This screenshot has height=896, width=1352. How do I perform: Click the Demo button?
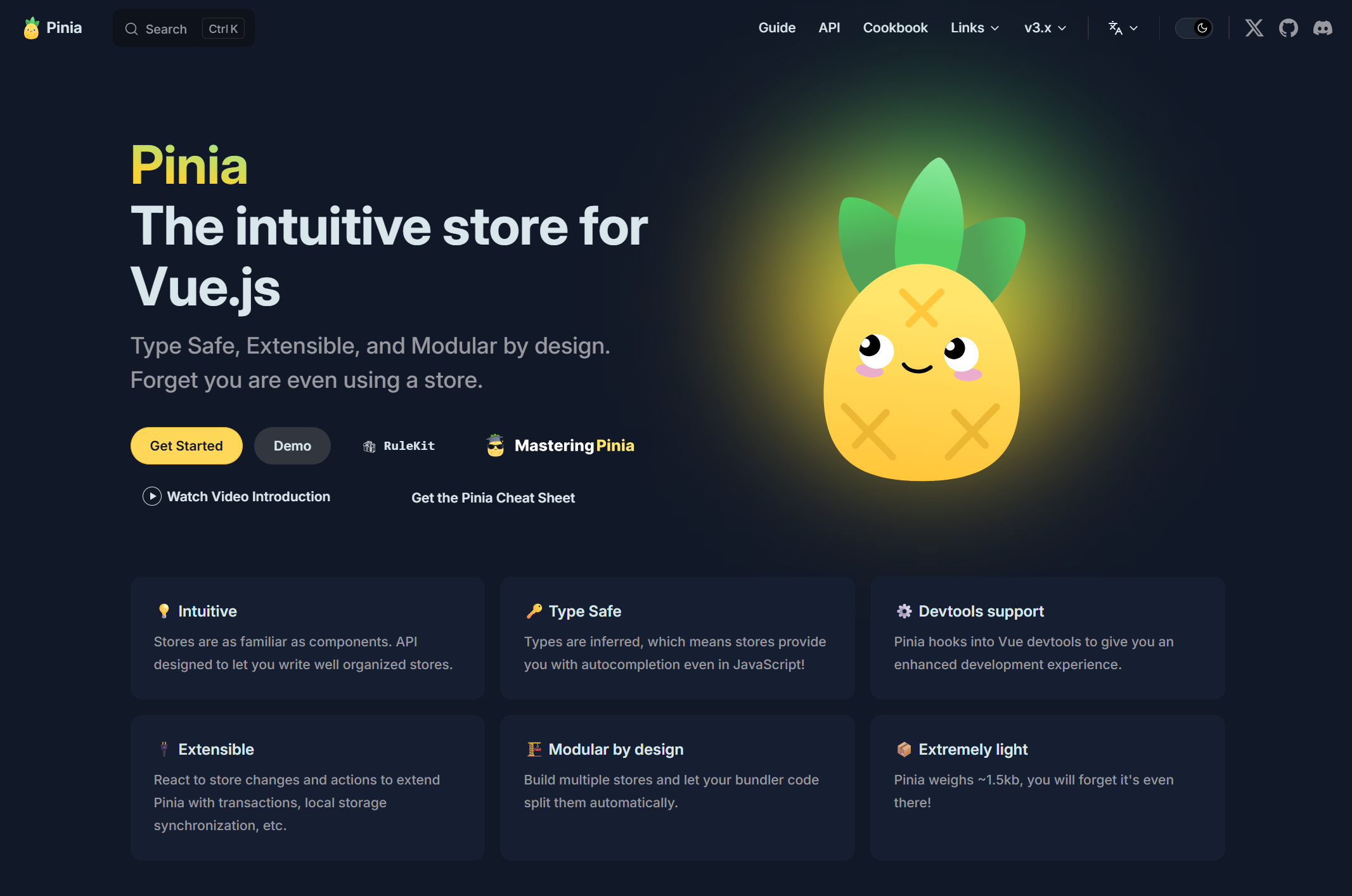[x=292, y=445]
